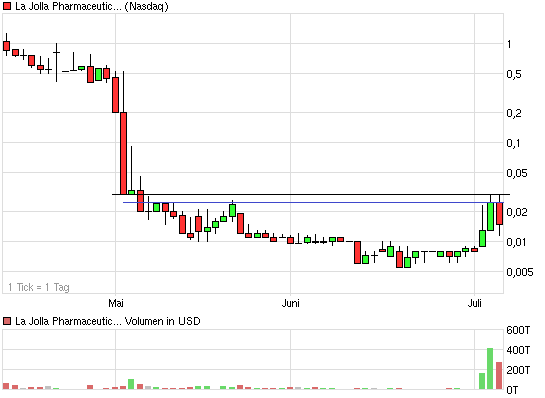Click the volume axis value '600T'
The image size is (545, 398).
pos(518,330)
